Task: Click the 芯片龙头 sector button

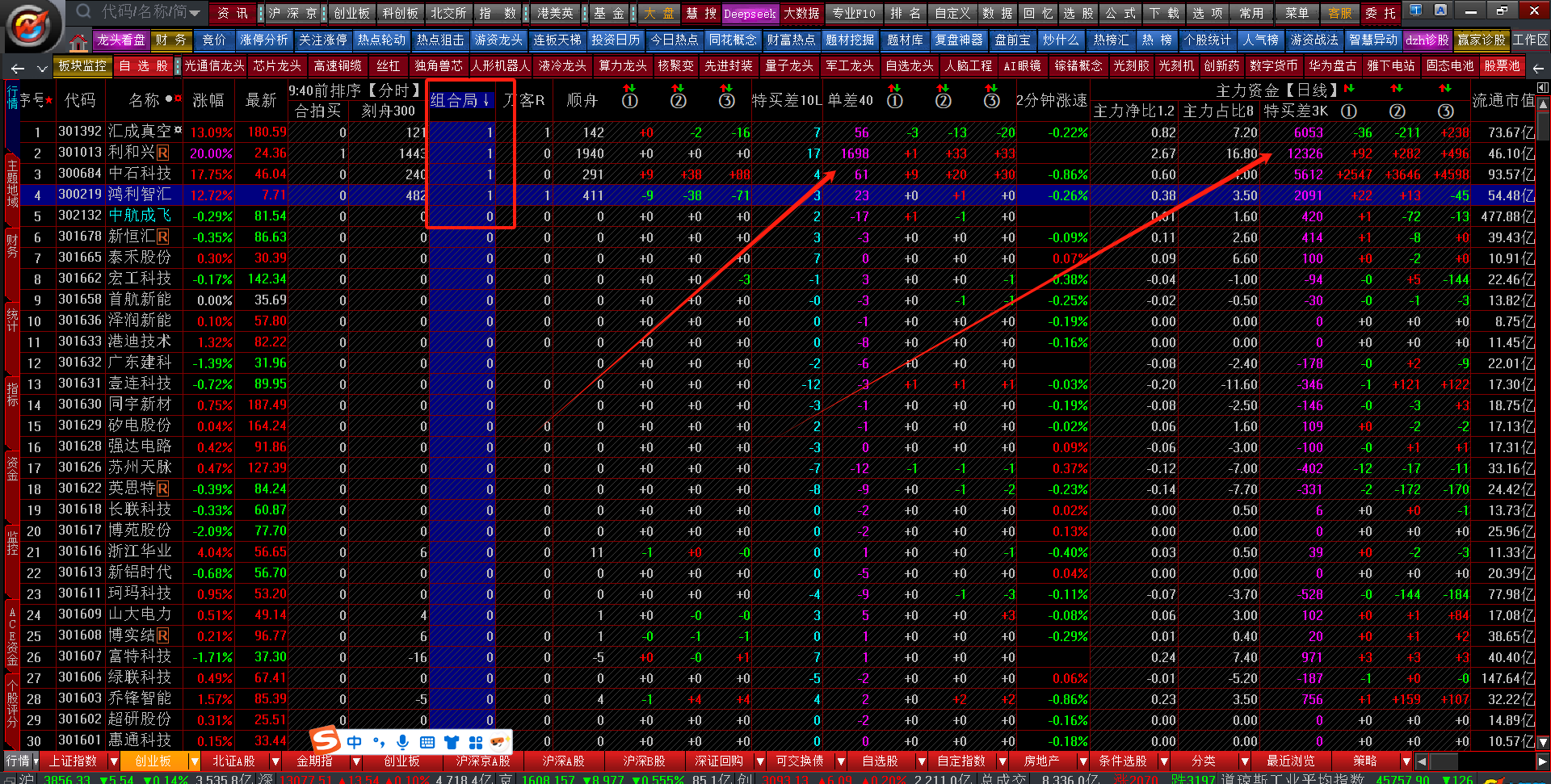Action: (x=277, y=66)
